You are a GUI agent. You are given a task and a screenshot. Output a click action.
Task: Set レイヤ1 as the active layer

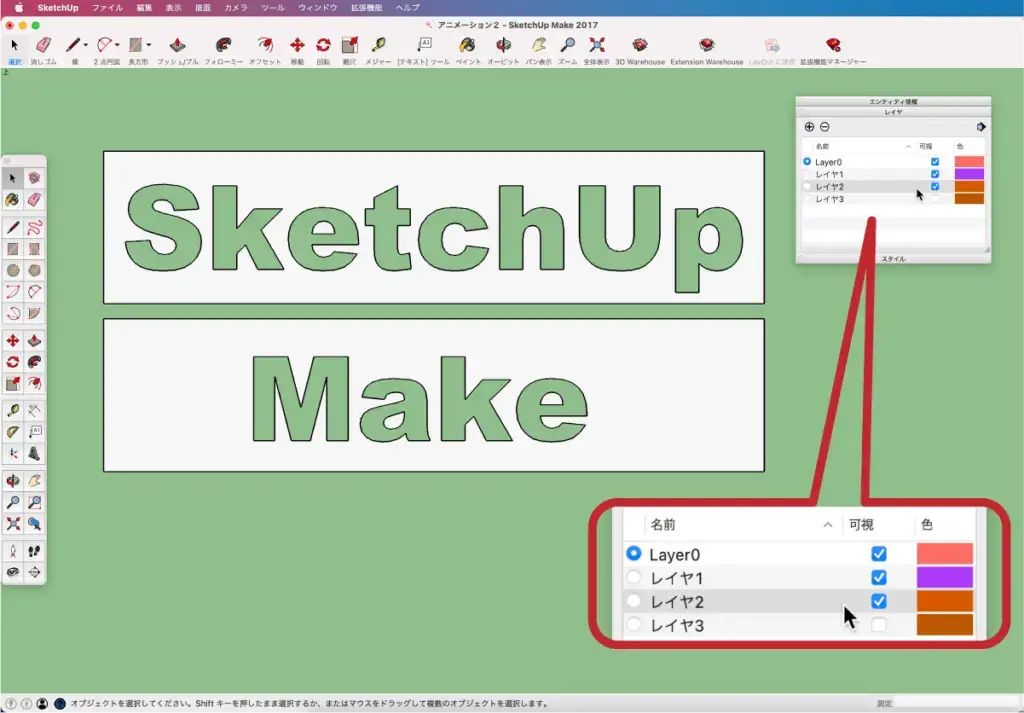tap(808, 174)
